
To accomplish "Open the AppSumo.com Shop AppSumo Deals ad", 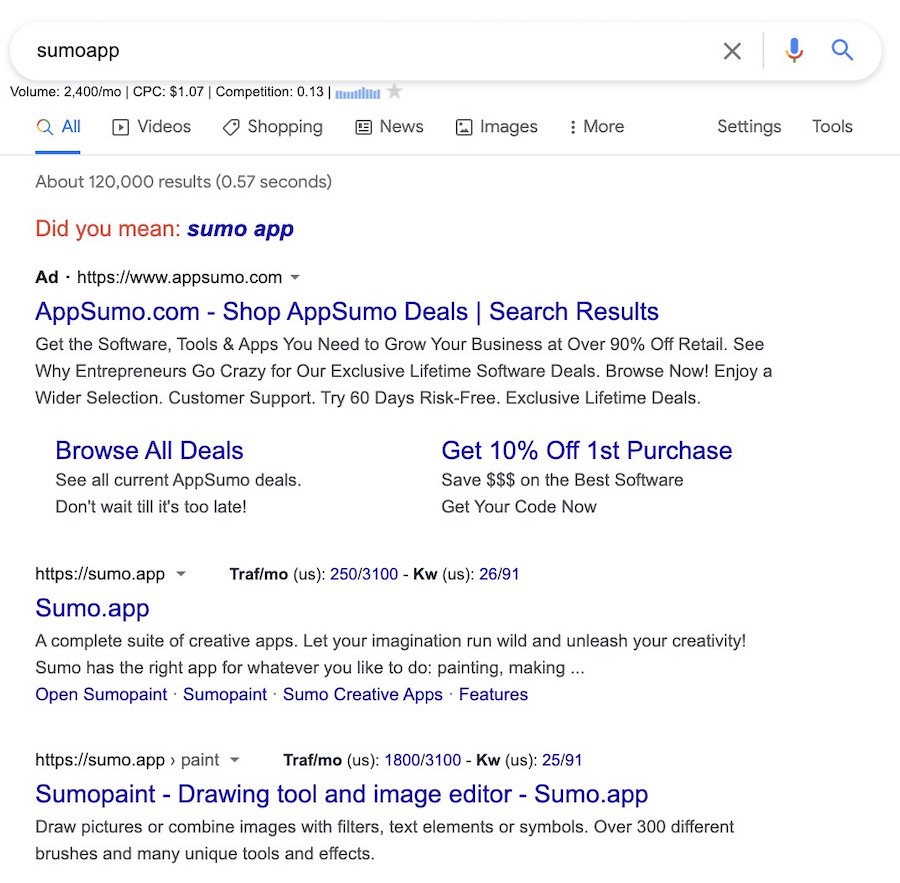I will pos(347,311).
